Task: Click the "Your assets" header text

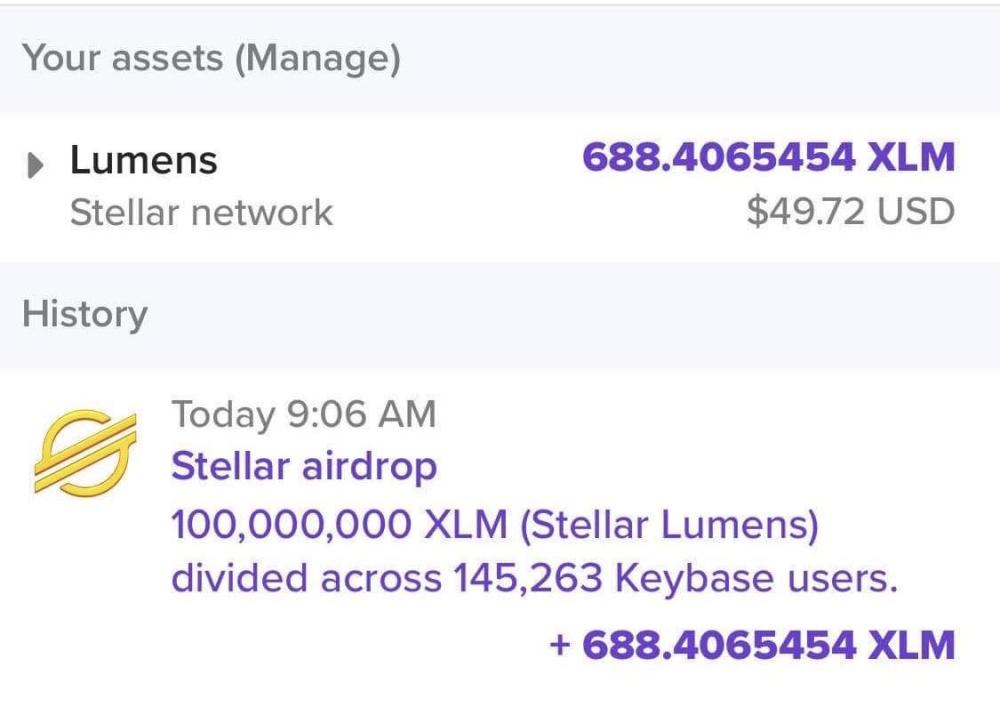Action: 124,59
